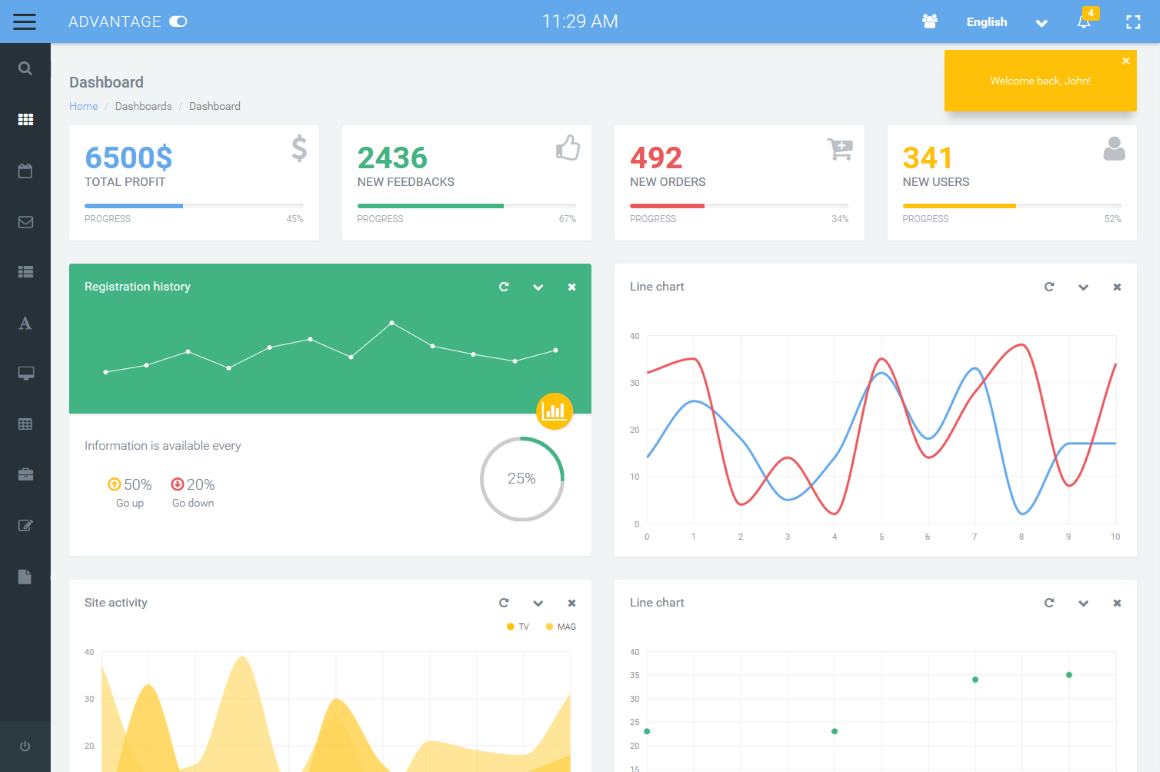Click the yellow bar chart round button
The image size is (1160, 772).
click(x=554, y=410)
